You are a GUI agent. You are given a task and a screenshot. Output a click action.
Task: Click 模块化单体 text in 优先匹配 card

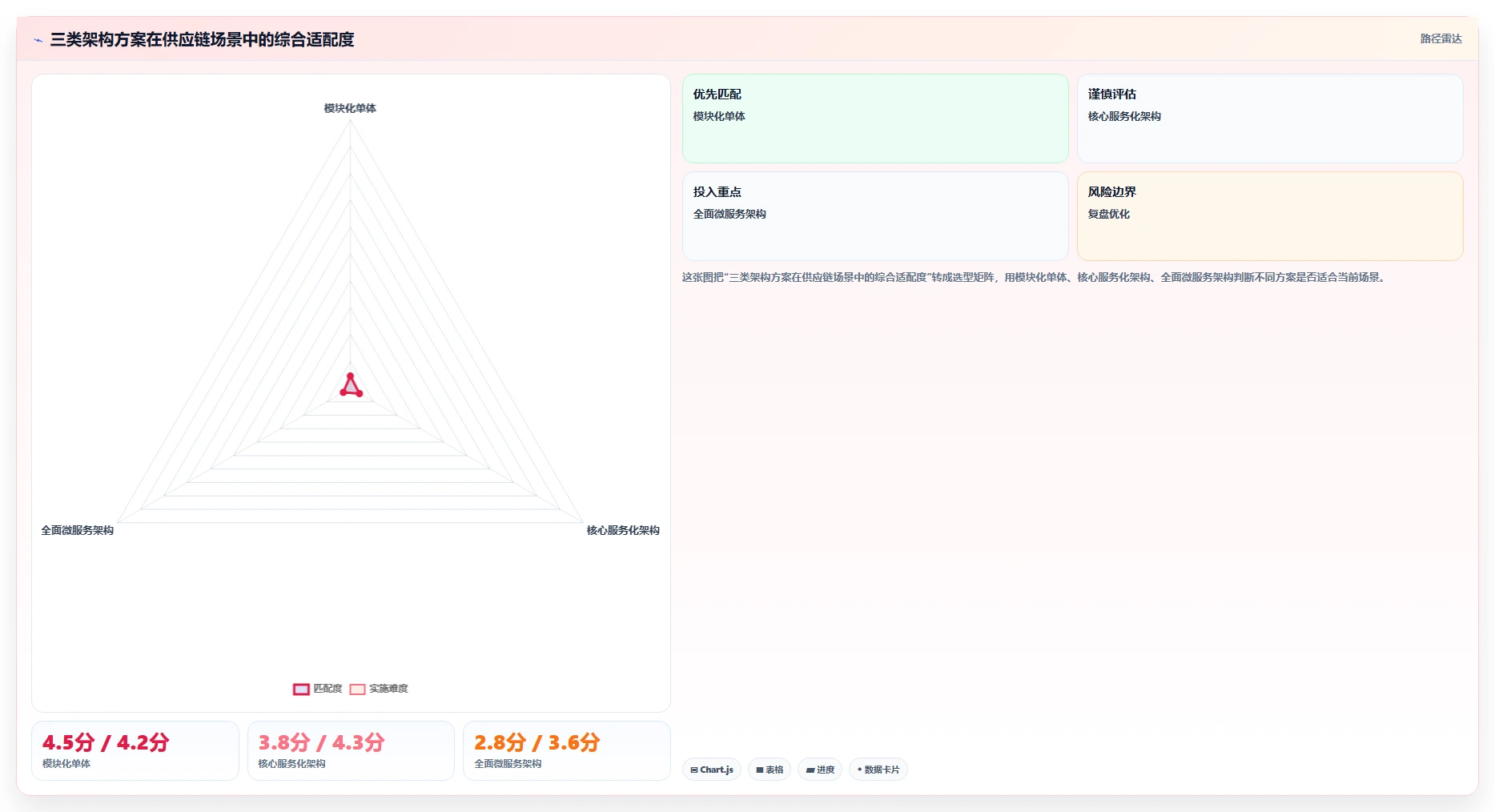coord(719,116)
